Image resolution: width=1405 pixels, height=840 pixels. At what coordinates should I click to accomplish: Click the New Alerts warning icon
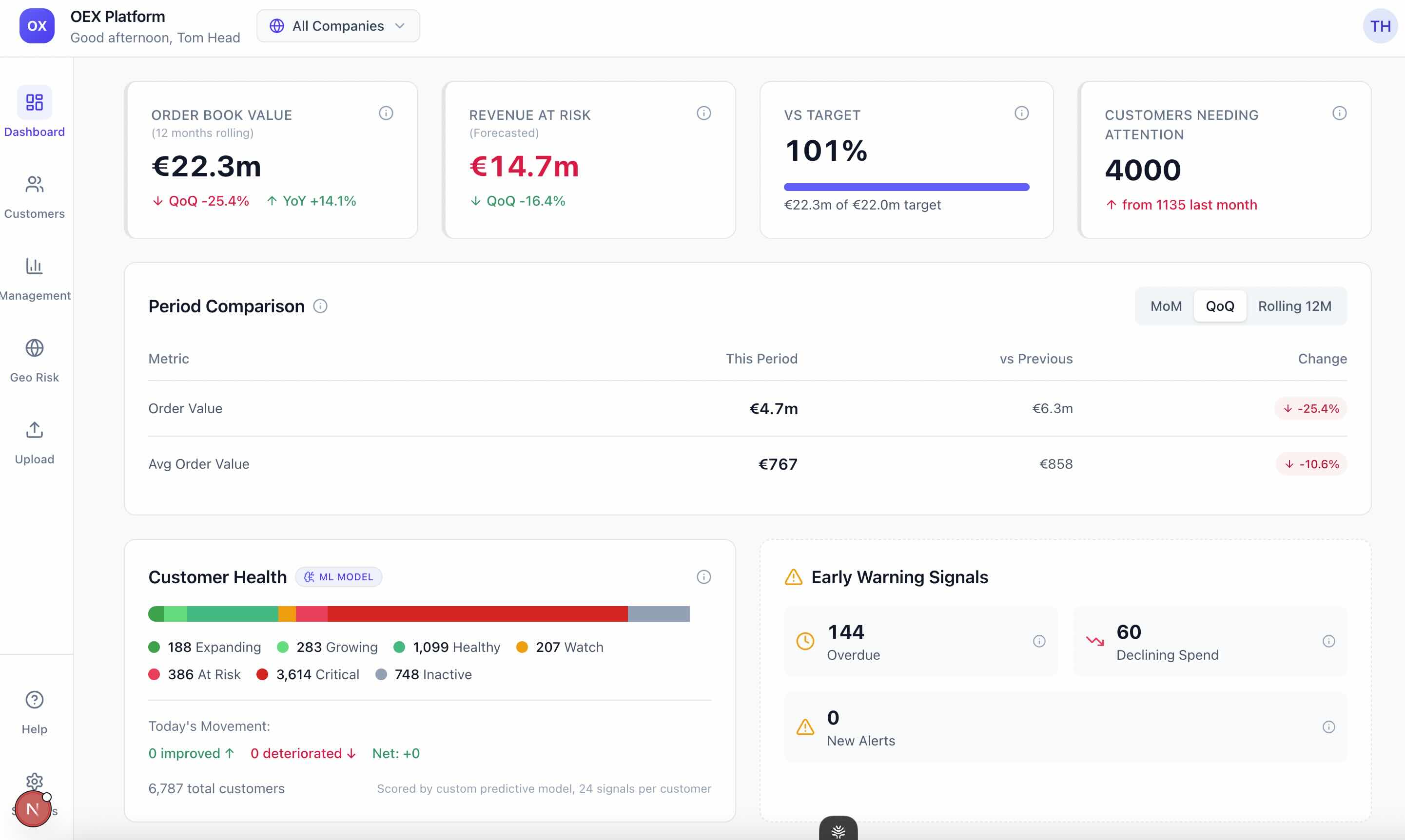click(805, 727)
